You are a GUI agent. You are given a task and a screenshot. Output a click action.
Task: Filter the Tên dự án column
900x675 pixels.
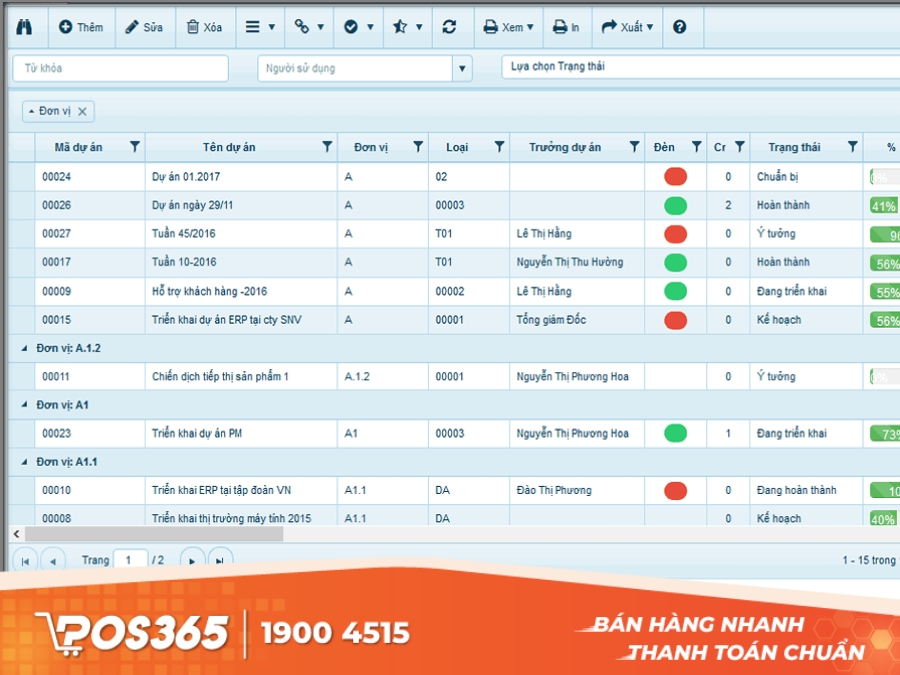click(x=327, y=147)
